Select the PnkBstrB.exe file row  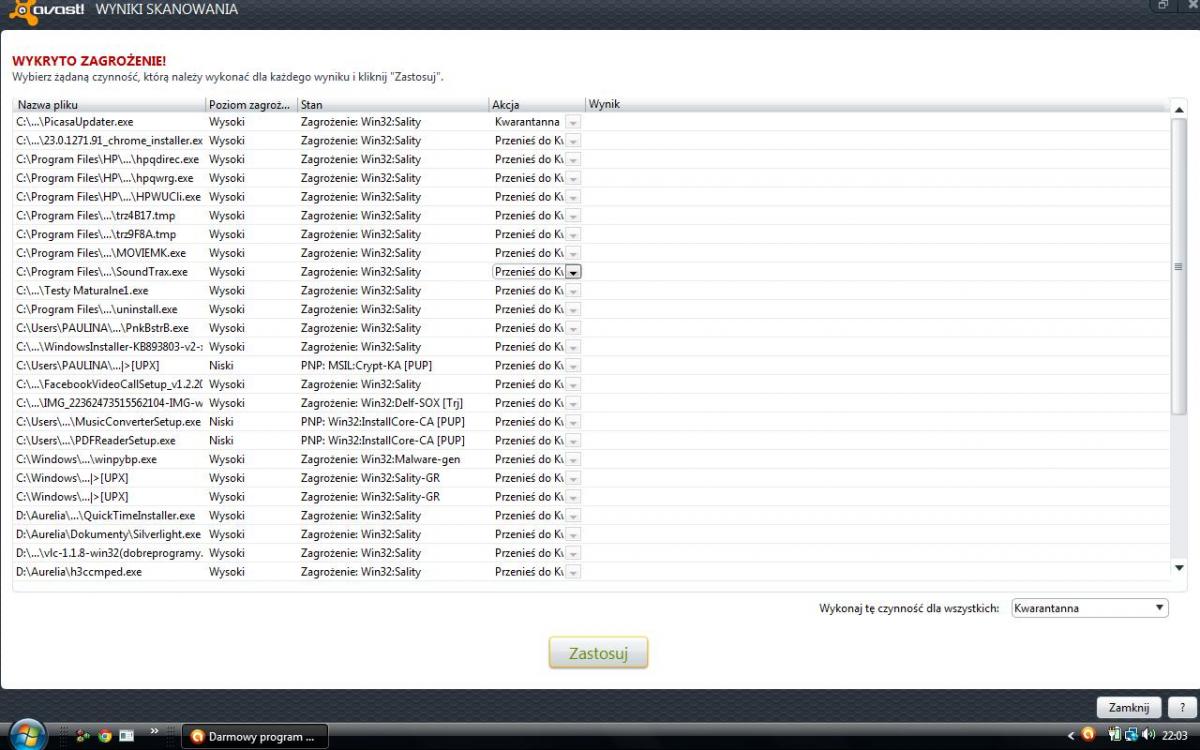coord(591,328)
